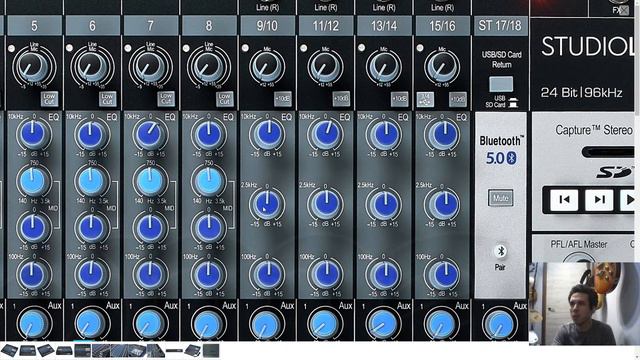
Task: Select the second mixer product thumbnail
Action: tap(27, 351)
